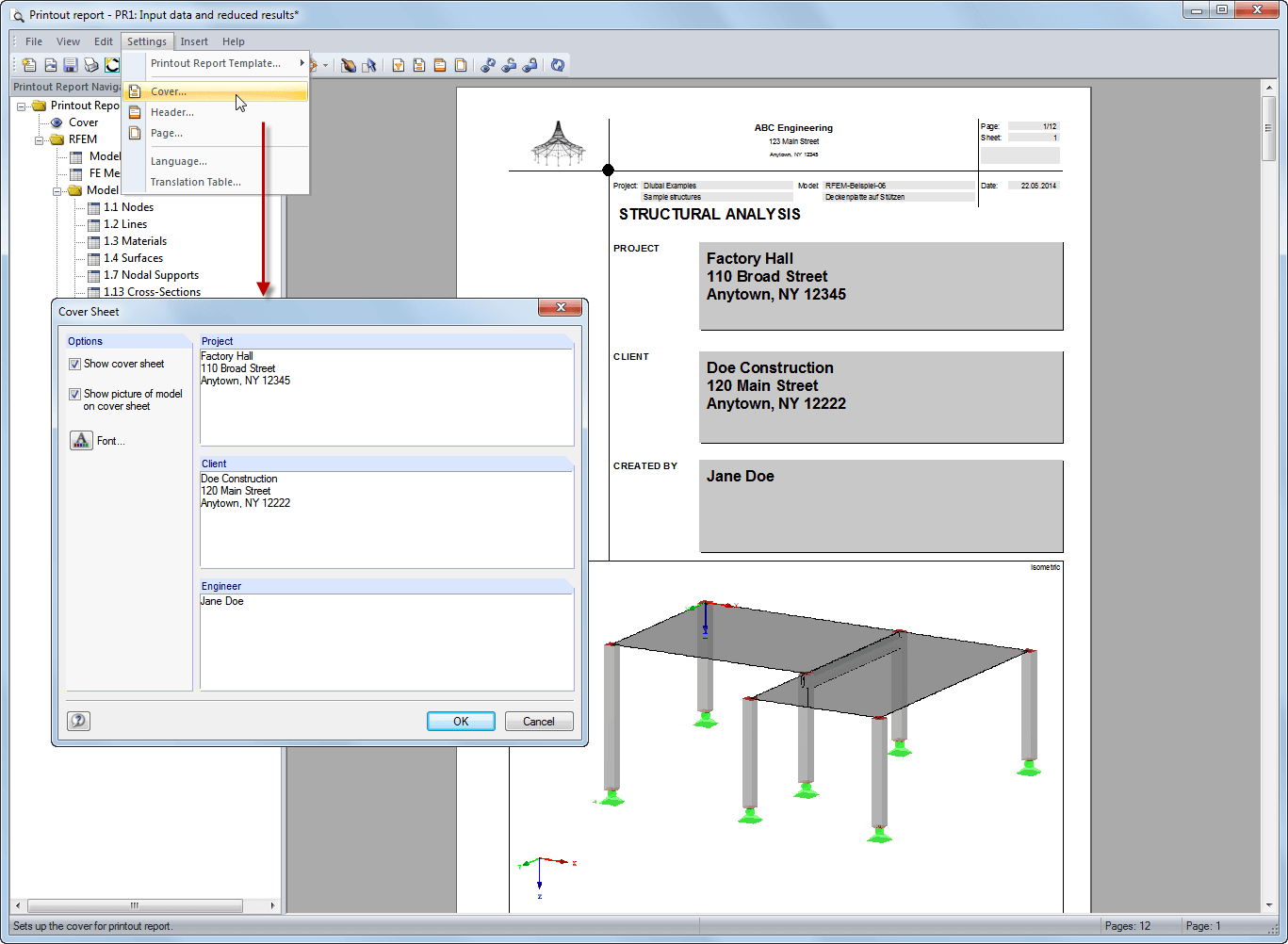
Task: Click the pointer selection toolbar icon
Action: tap(369, 65)
